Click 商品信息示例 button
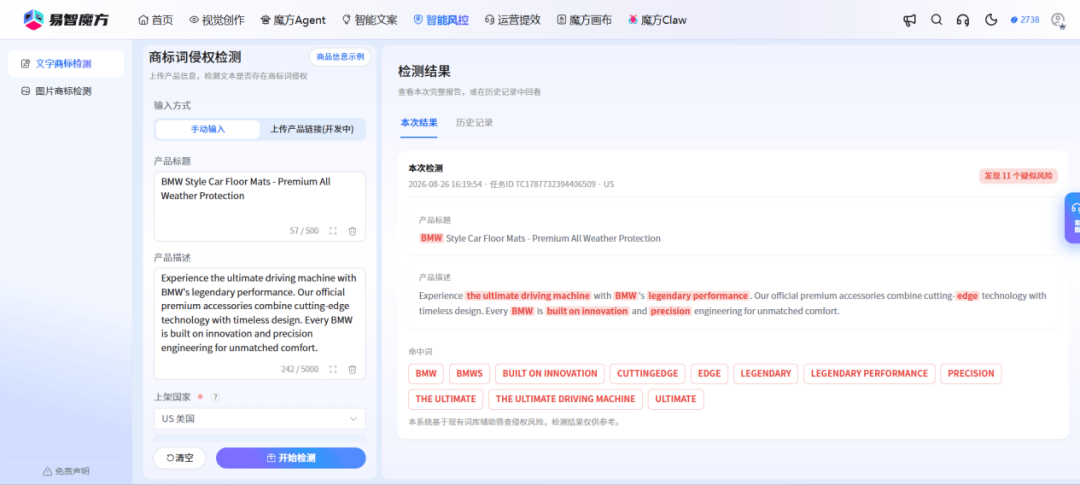The width and height of the screenshot is (1080, 485). 340,56
